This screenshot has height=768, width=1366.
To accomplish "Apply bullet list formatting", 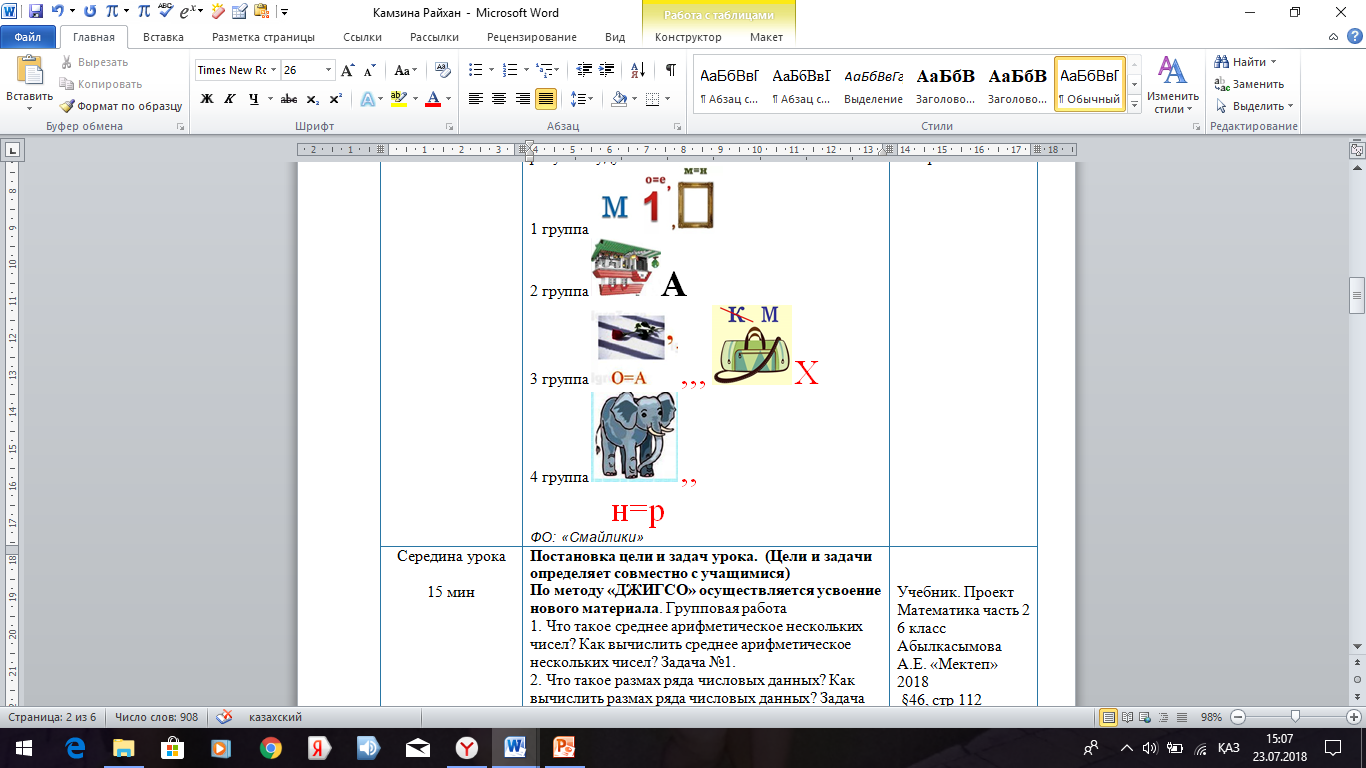I will click(476, 70).
